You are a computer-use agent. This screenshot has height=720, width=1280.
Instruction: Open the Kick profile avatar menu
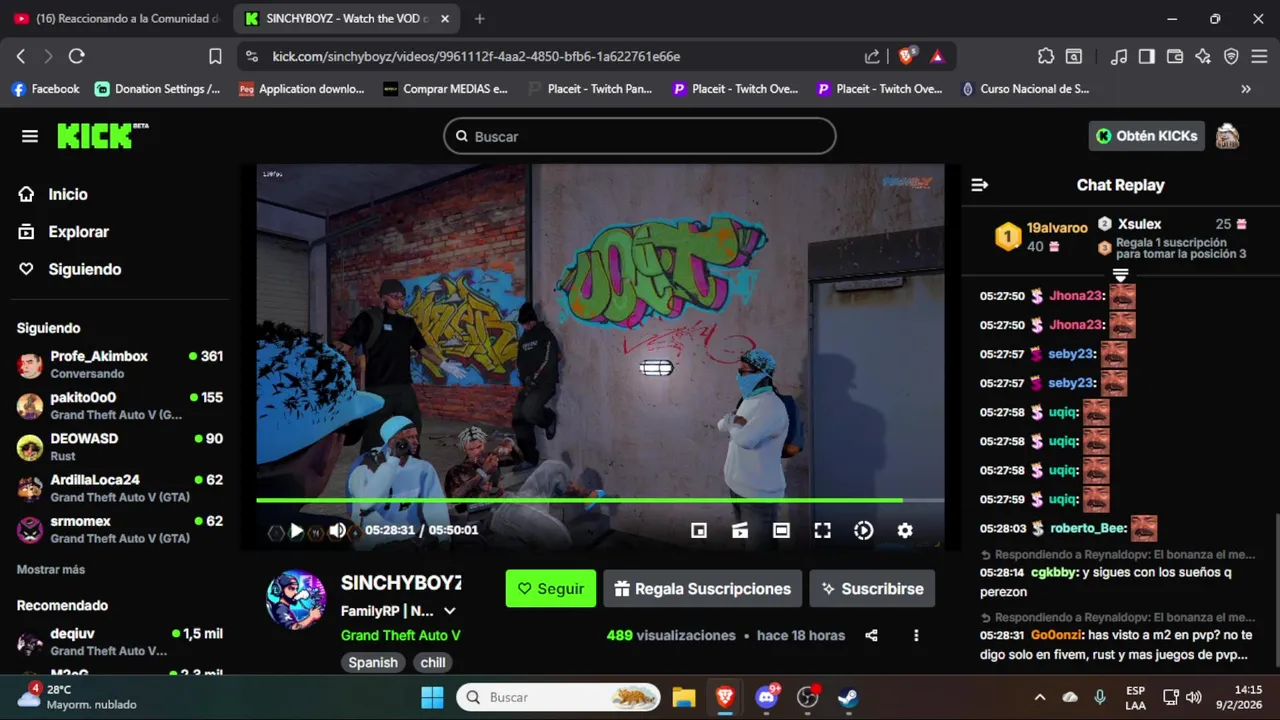coord(1227,136)
